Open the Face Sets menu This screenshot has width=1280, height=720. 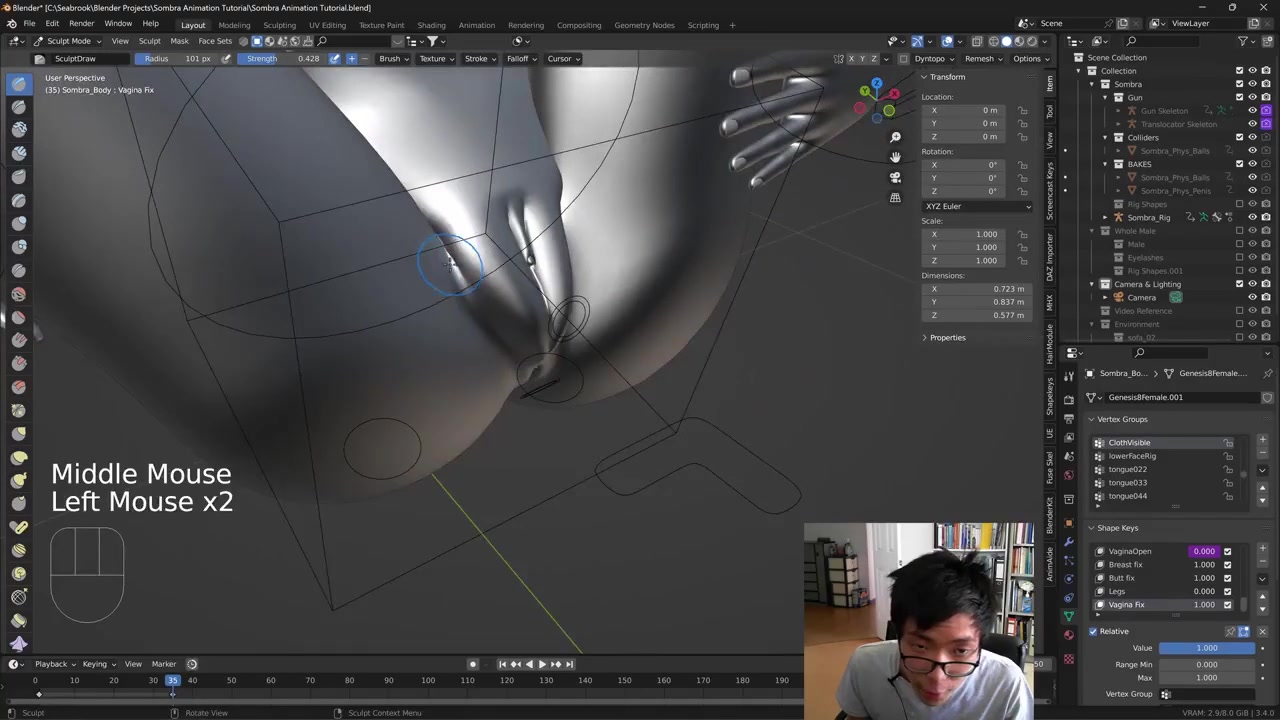[215, 41]
